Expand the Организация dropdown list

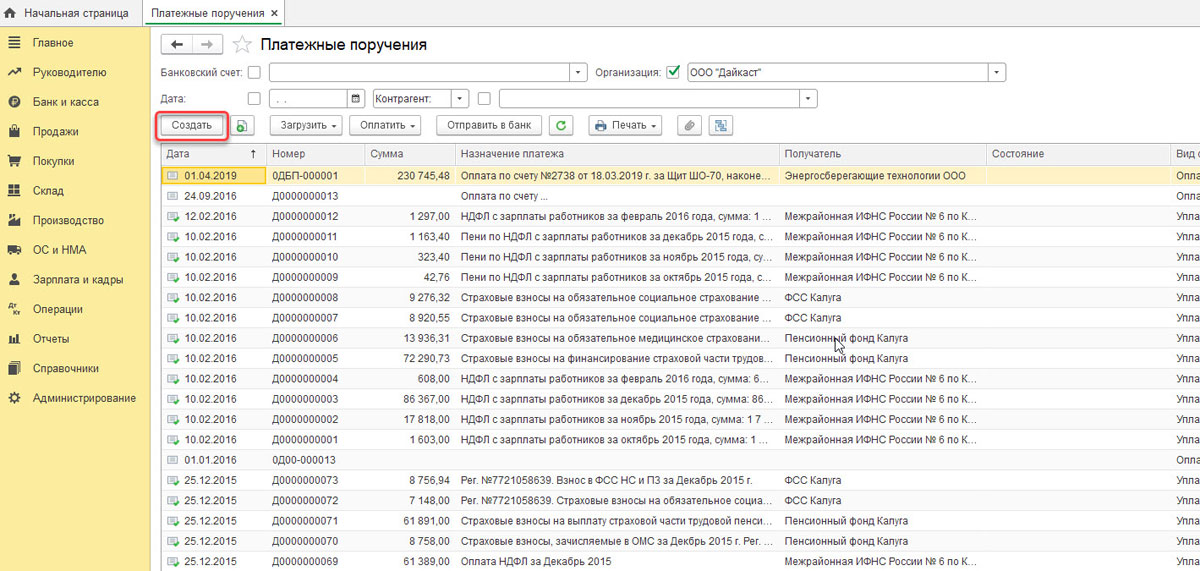[996, 72]
